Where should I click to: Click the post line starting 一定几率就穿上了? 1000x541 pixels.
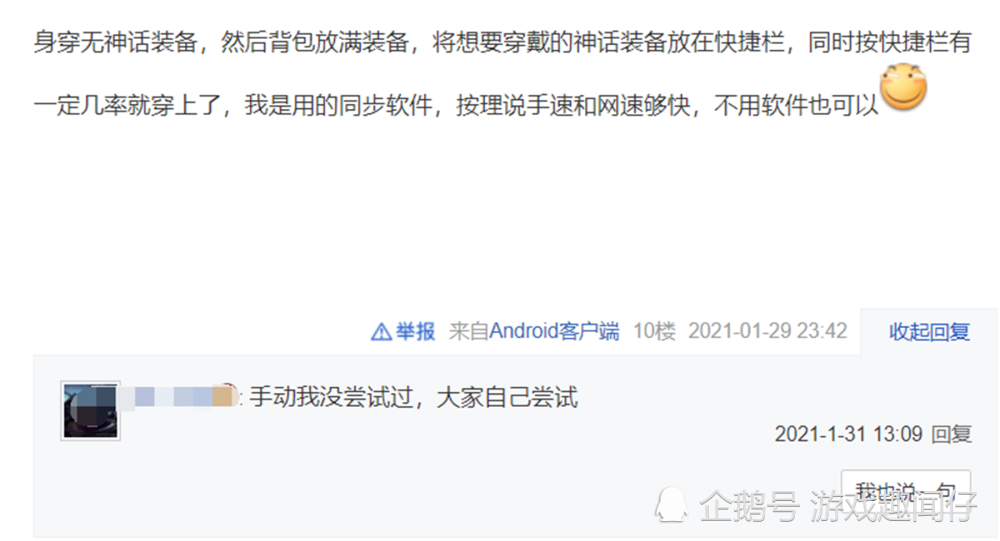point(456,105)
